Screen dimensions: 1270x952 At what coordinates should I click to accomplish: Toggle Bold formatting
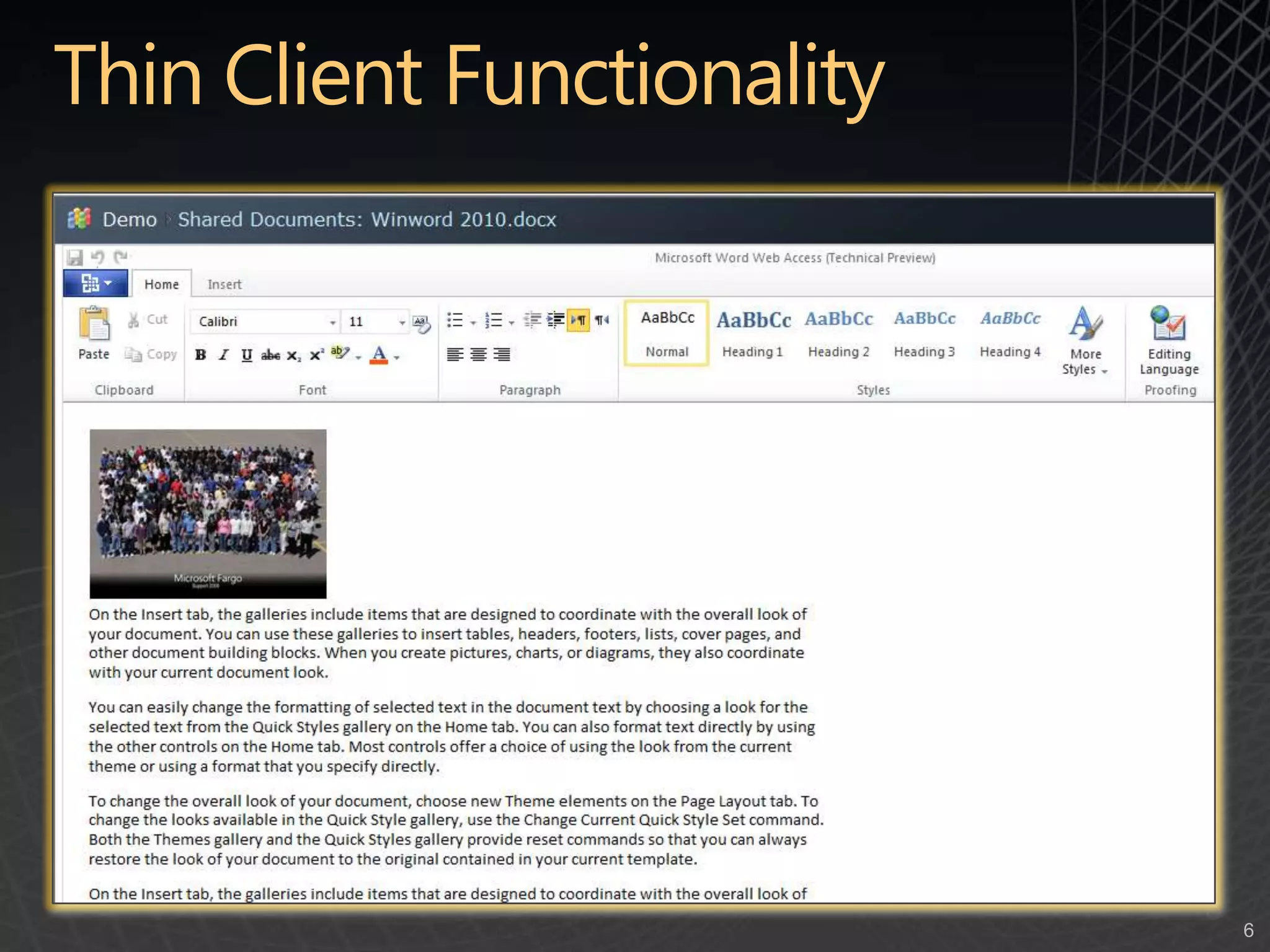pyautogui.click(x=201, y=355)
